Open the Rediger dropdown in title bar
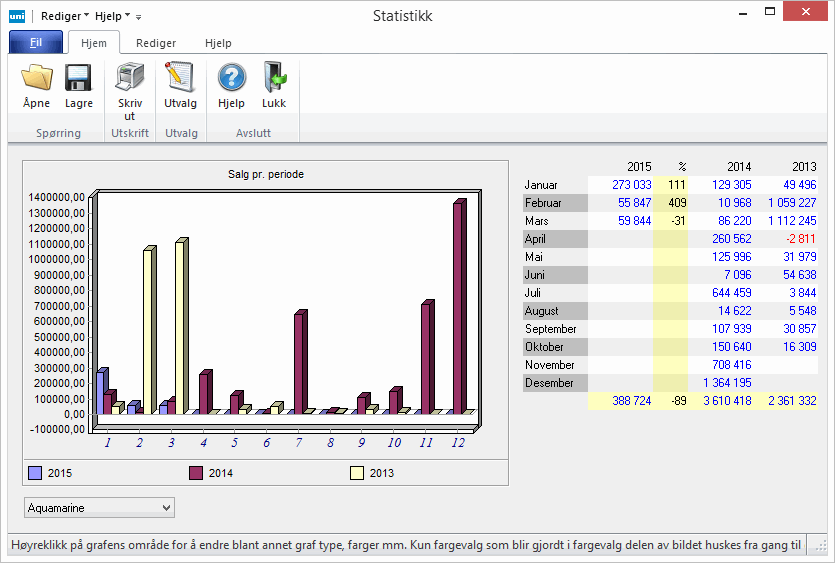The image size is (835, 563). coord(64,16)
